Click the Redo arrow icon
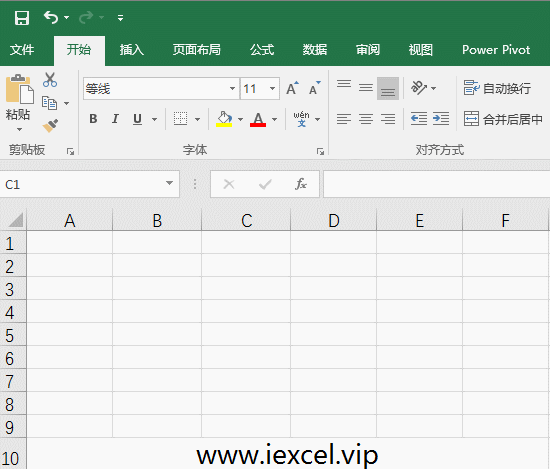 tap(86, 17)
